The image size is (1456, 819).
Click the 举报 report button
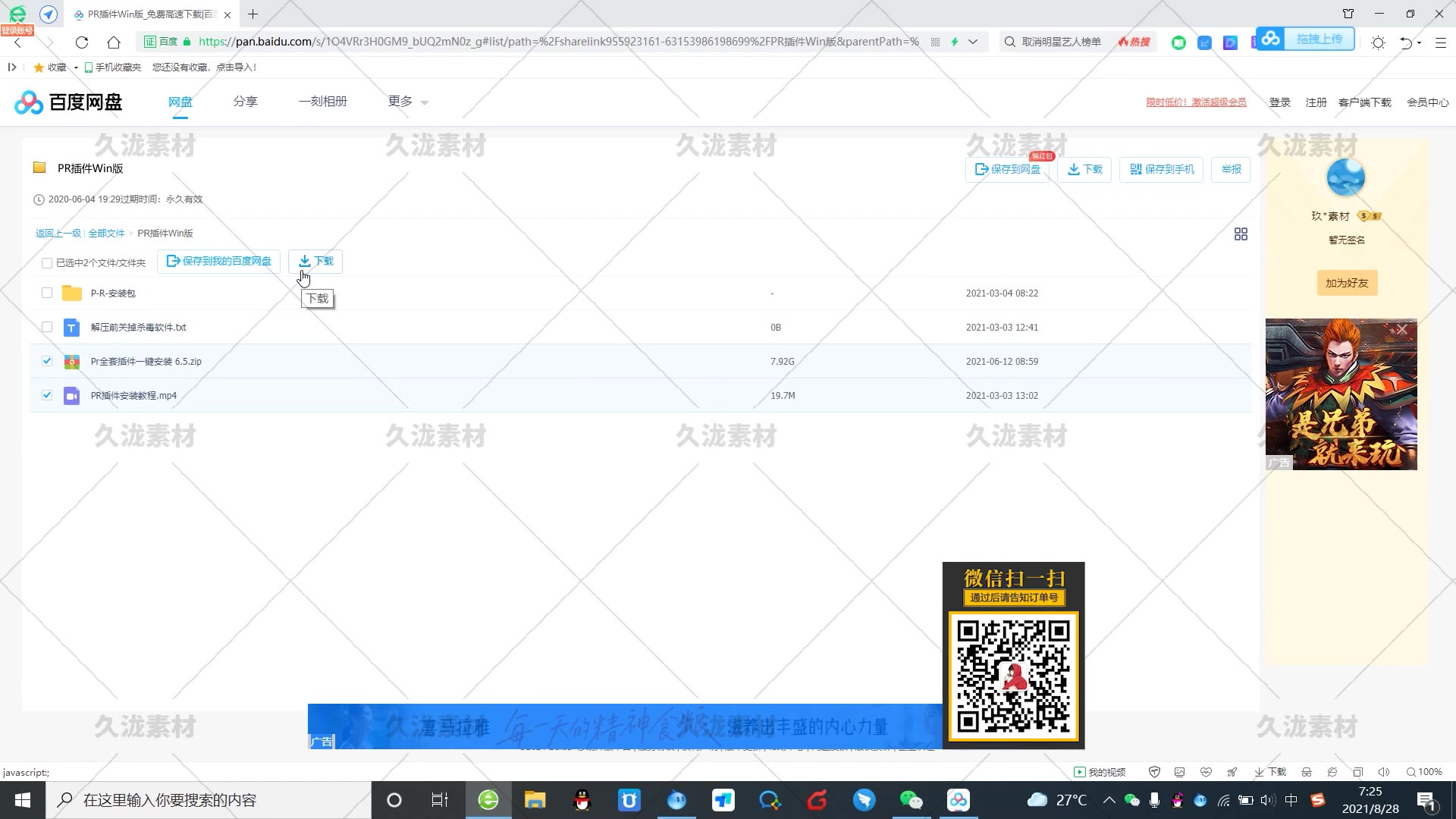[x=1231, y=169]
